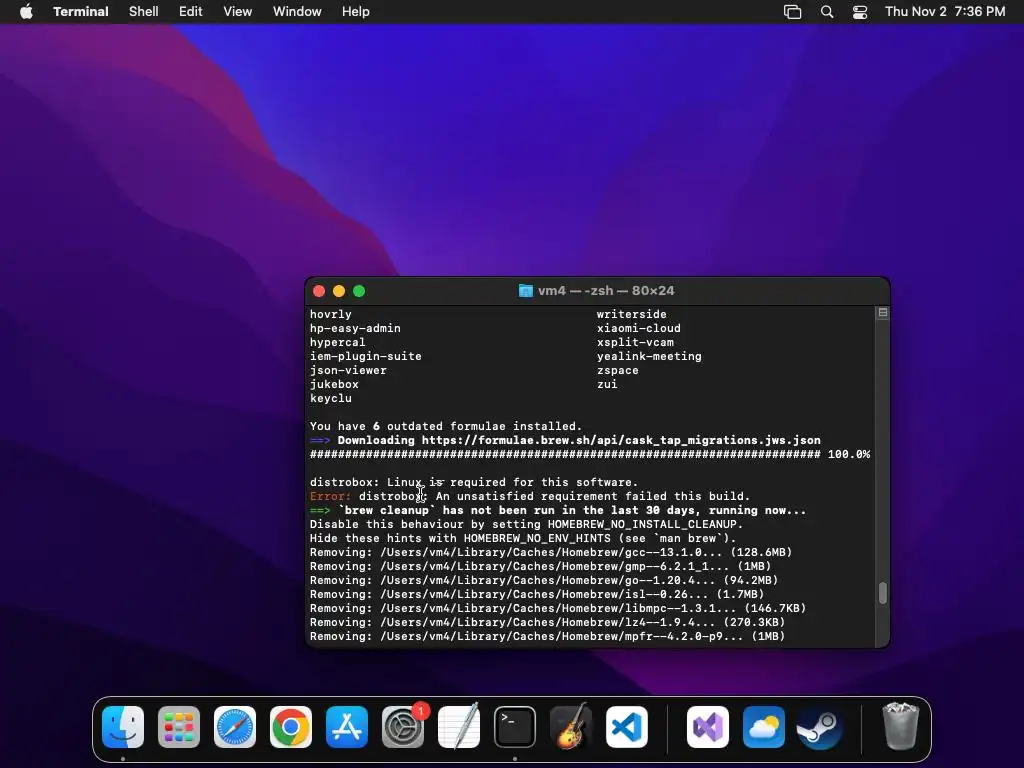The height and width of the screenshot is (768, 1024).
Task: Click the folder proxy icon in Terminal title
Action: pyautogui.click(x=525, y=291)
